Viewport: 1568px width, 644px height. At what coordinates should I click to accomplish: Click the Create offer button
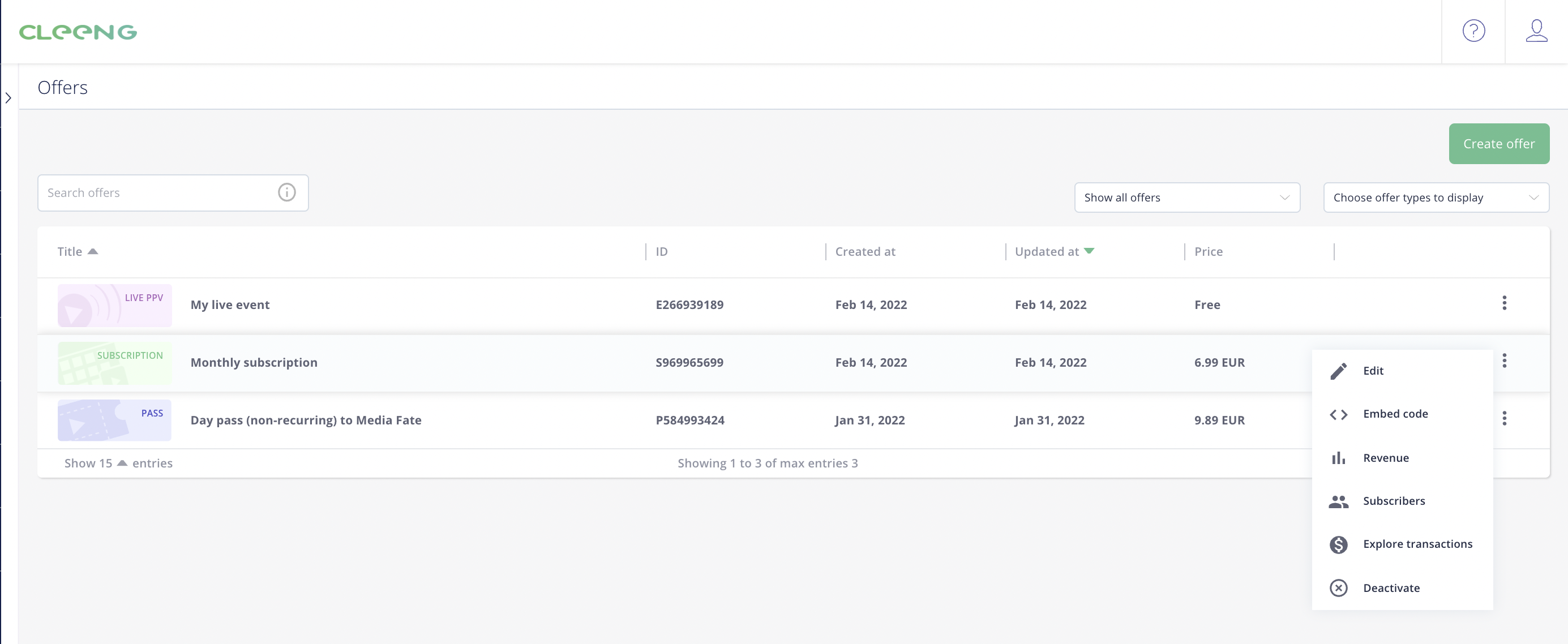1498,144
